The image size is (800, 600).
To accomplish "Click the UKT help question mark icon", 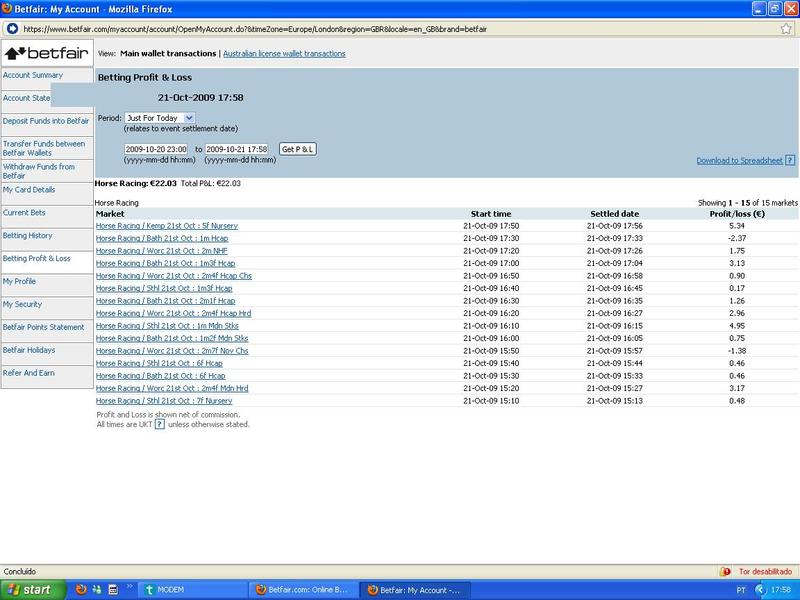I will click(x=160, y=424).
